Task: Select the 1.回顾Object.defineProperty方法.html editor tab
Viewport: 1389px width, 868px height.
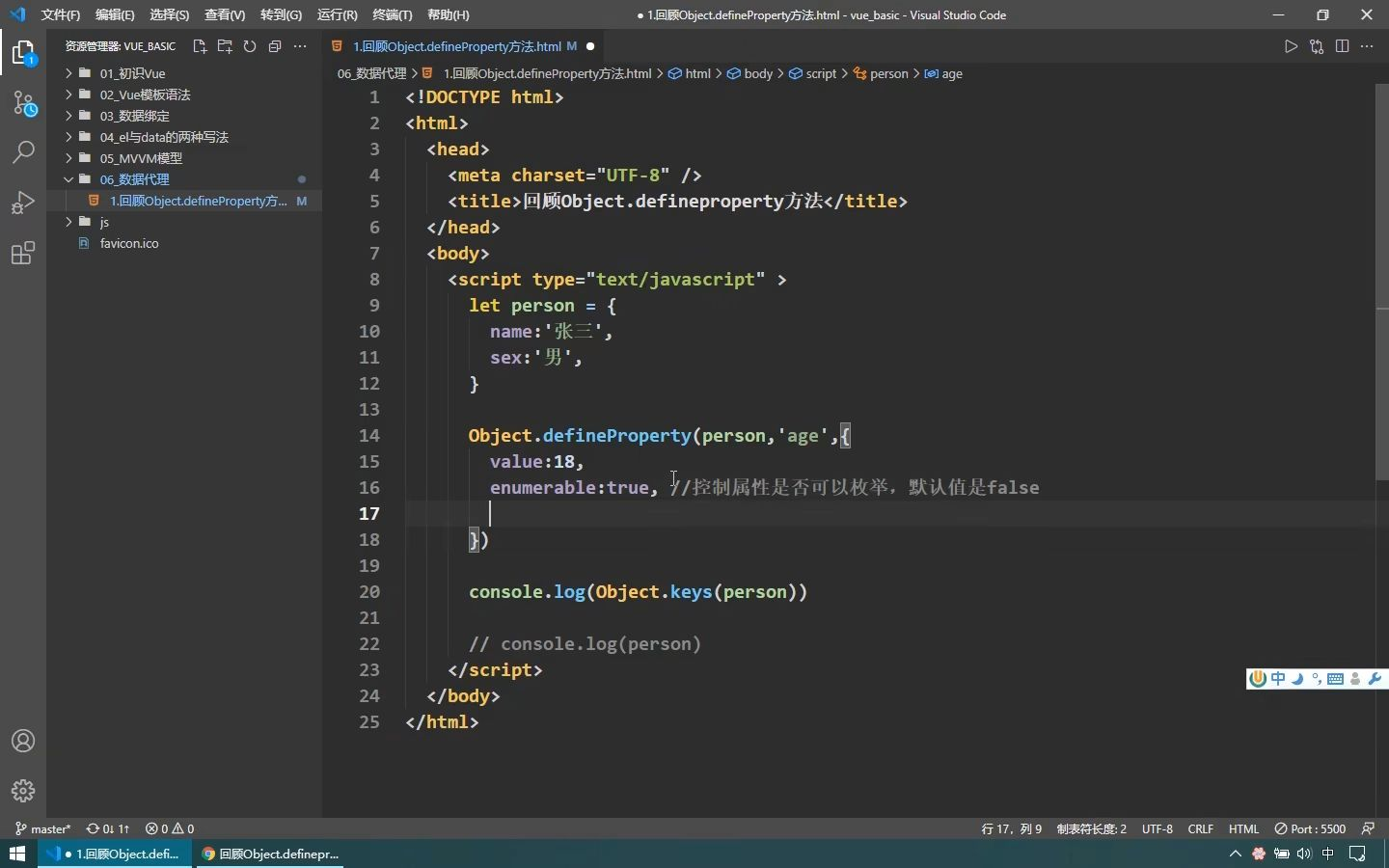Action: (x=462, y=46)
